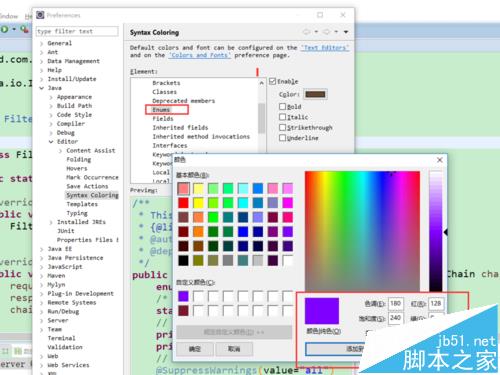Select Terminal in the preferences tree
Screen dimensions: 500x375
click(61, 338)
